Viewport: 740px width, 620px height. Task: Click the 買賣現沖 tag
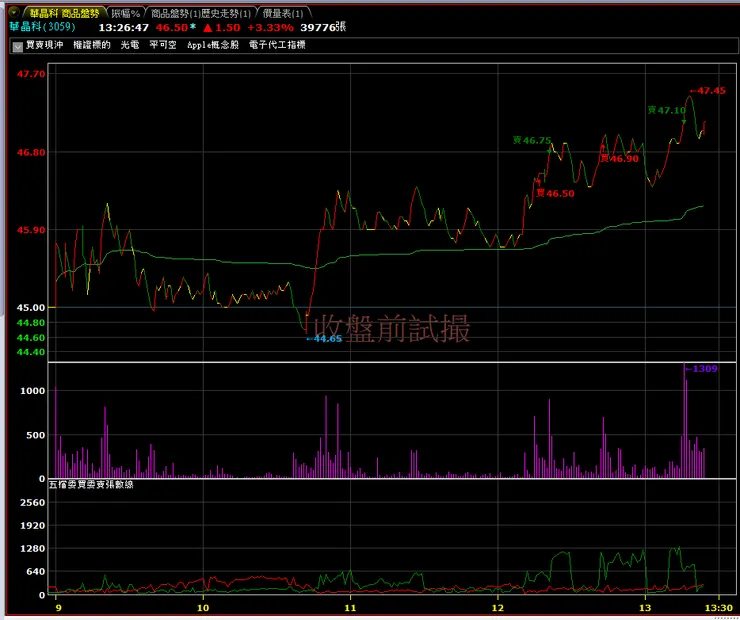[x=44, y=45]
